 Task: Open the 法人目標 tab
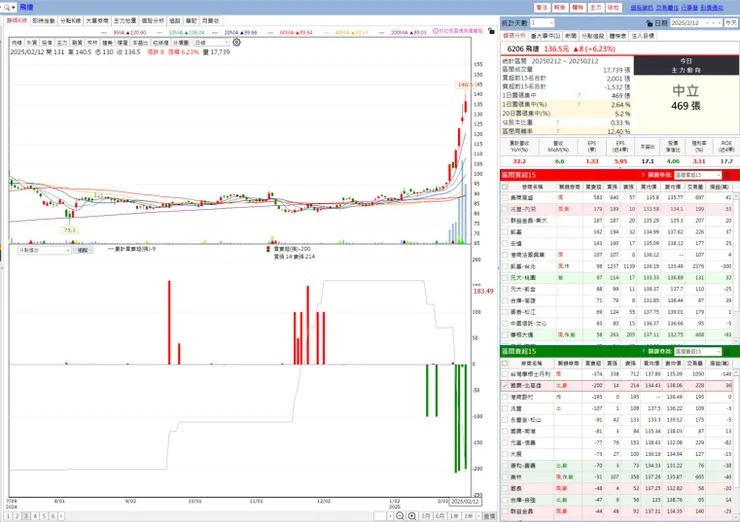coord(642,36)
